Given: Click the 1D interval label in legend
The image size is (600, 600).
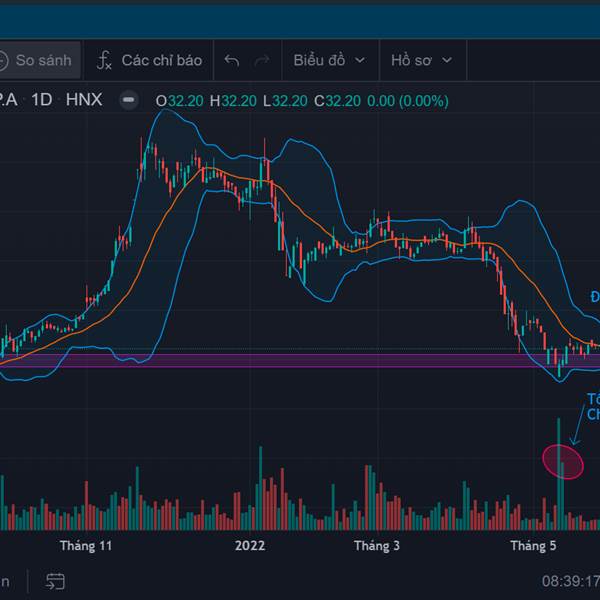Looking at the screenshot, I should 42,100.
